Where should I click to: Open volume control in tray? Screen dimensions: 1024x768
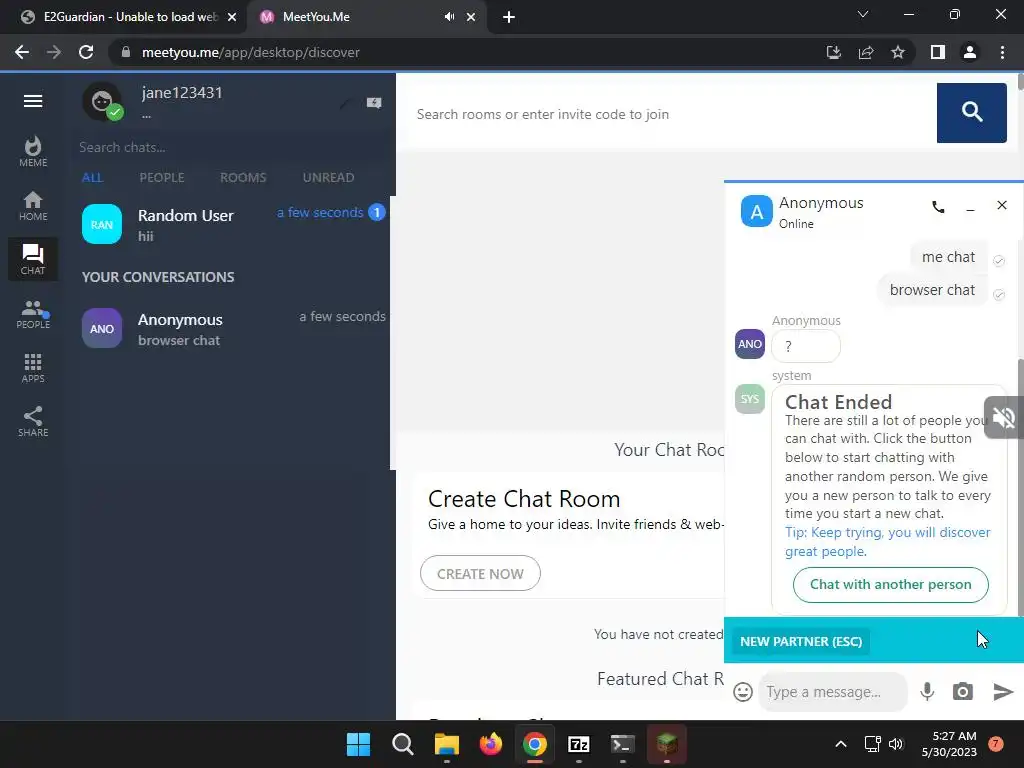[896, 744]
